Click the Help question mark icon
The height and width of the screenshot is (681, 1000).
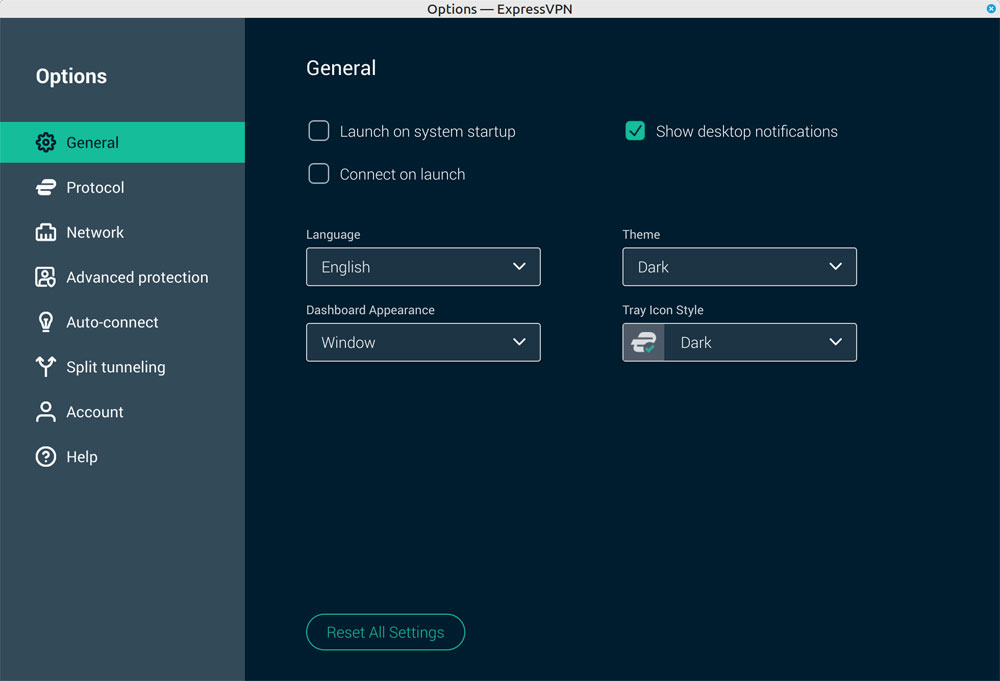pyautogui.click(x=46, y=457)
